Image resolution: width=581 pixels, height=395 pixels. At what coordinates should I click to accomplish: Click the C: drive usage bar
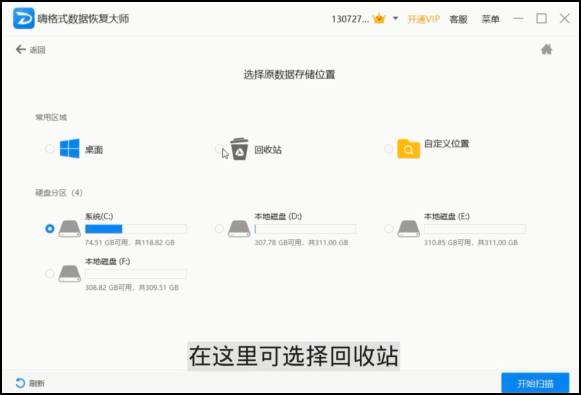coord(136,229)
